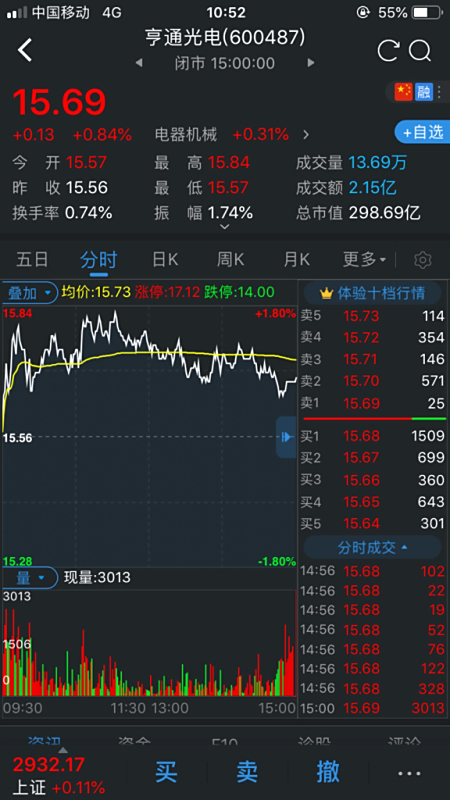
Task: Switch to the 日K tab
Action: point(165,260)
